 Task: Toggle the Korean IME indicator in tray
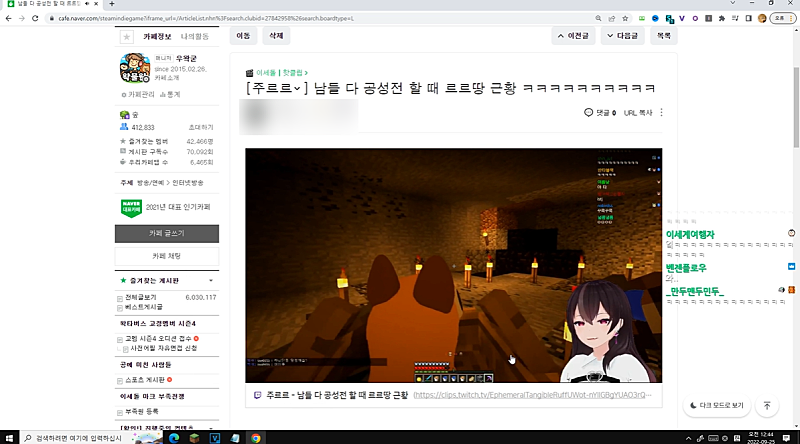(737, 438)
